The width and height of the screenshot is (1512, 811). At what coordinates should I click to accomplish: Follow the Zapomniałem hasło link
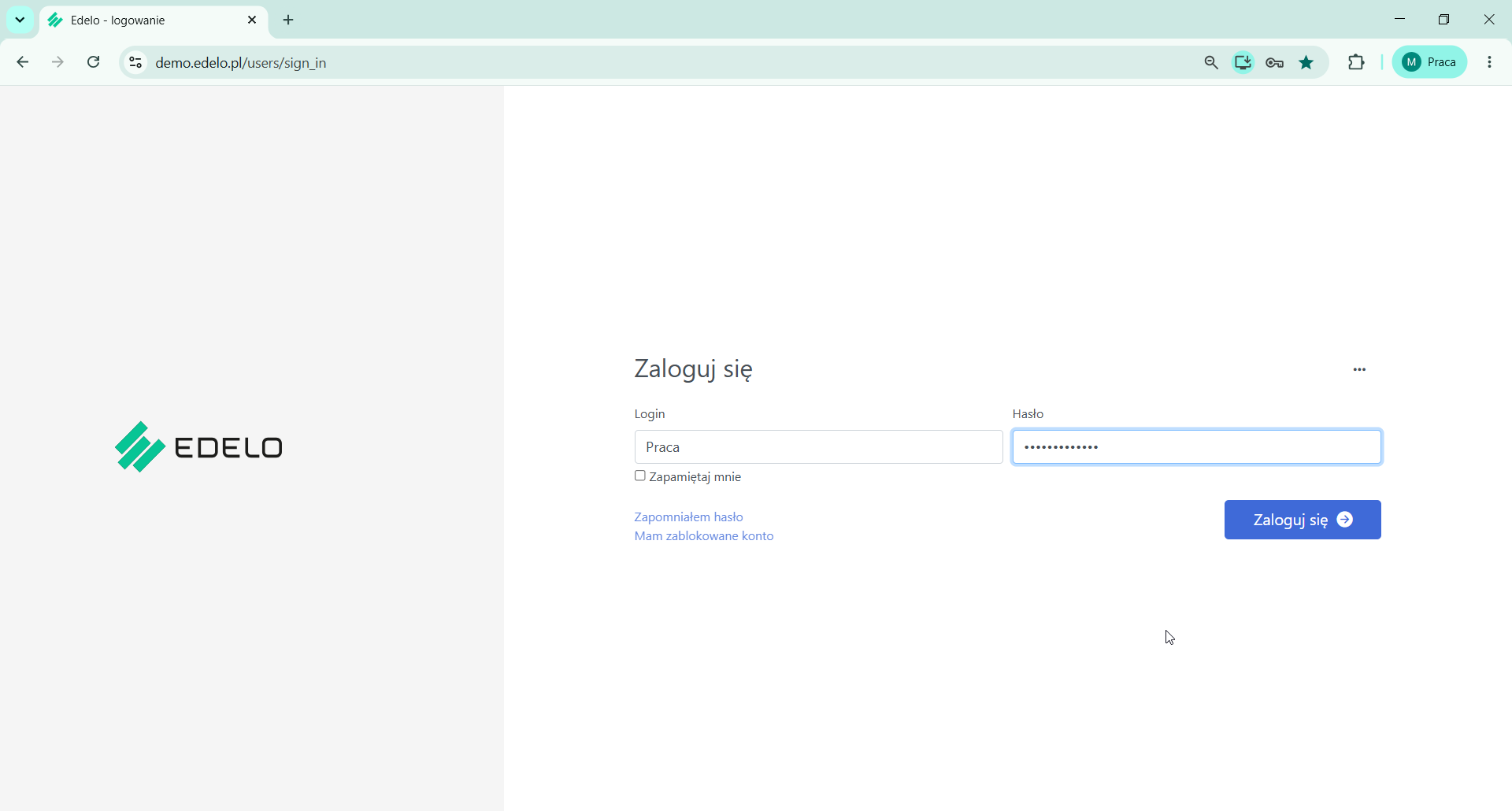(x=689, y=517)
